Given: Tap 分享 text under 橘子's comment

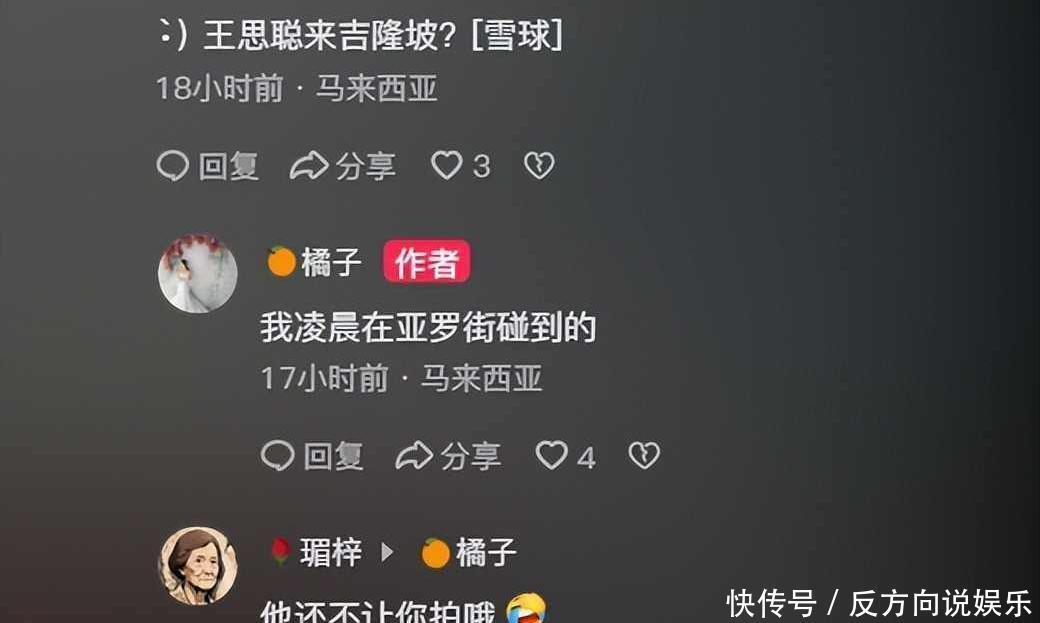Looking at the screenshot, I should (x=471, y=456).
